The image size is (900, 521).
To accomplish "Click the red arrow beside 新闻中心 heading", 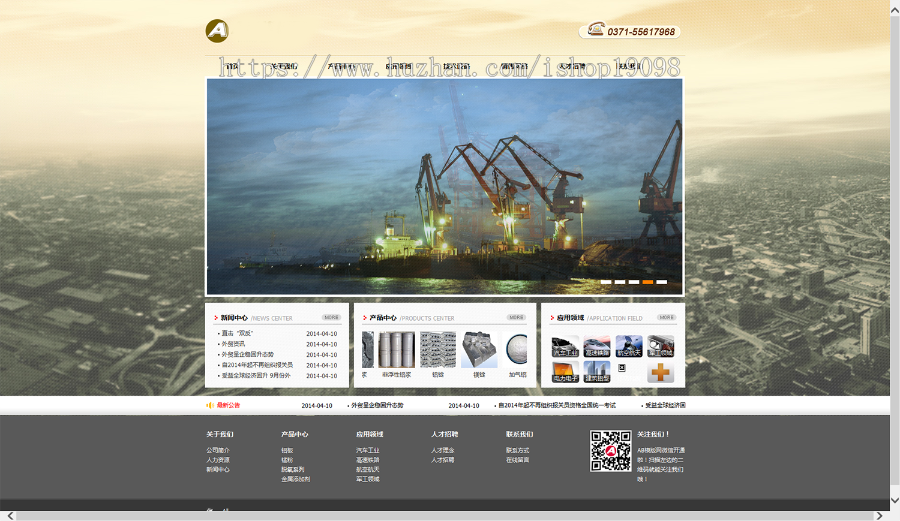I will click(x=216, y=318).
